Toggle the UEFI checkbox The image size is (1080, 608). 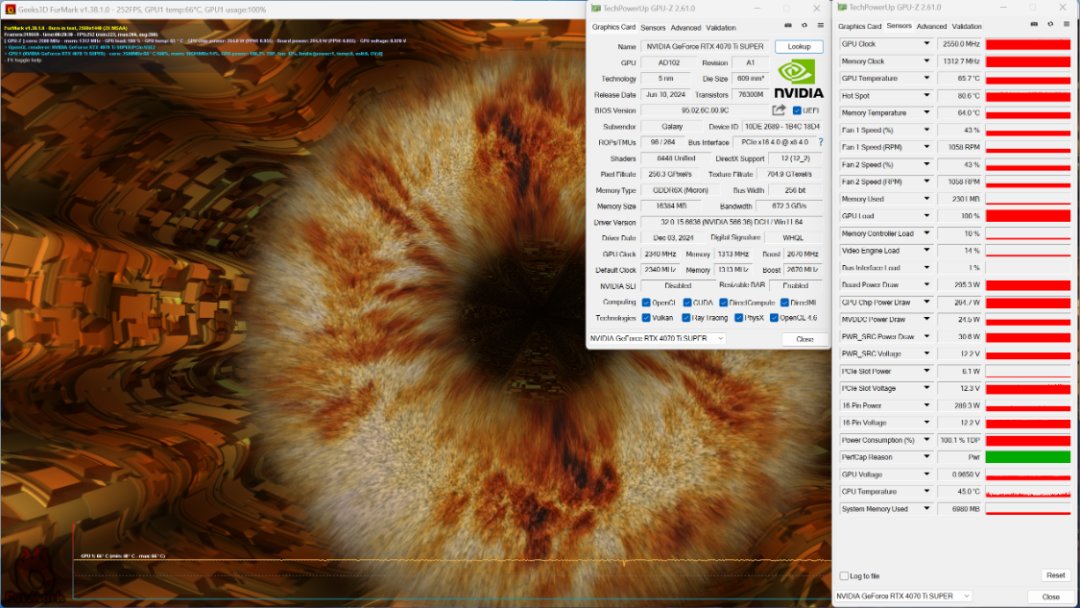[797, 110]
